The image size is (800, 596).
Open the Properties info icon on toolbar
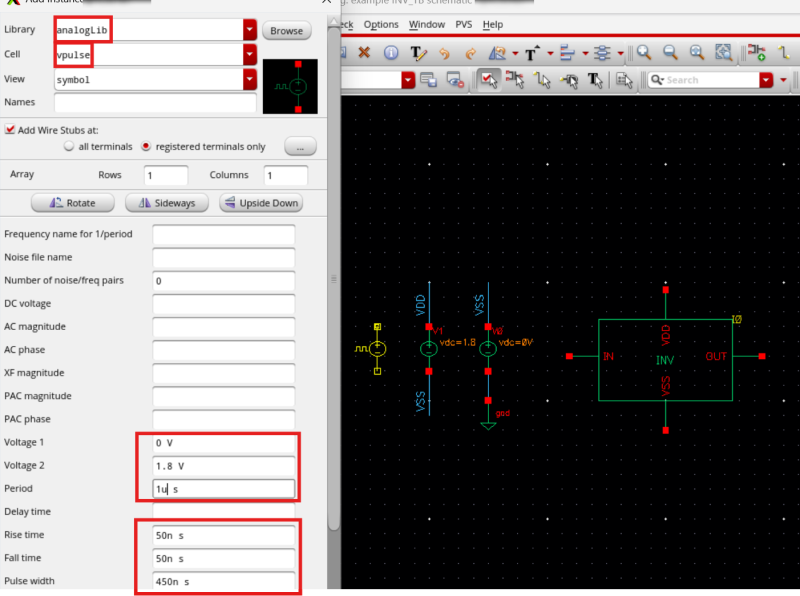tap(392, 52)
